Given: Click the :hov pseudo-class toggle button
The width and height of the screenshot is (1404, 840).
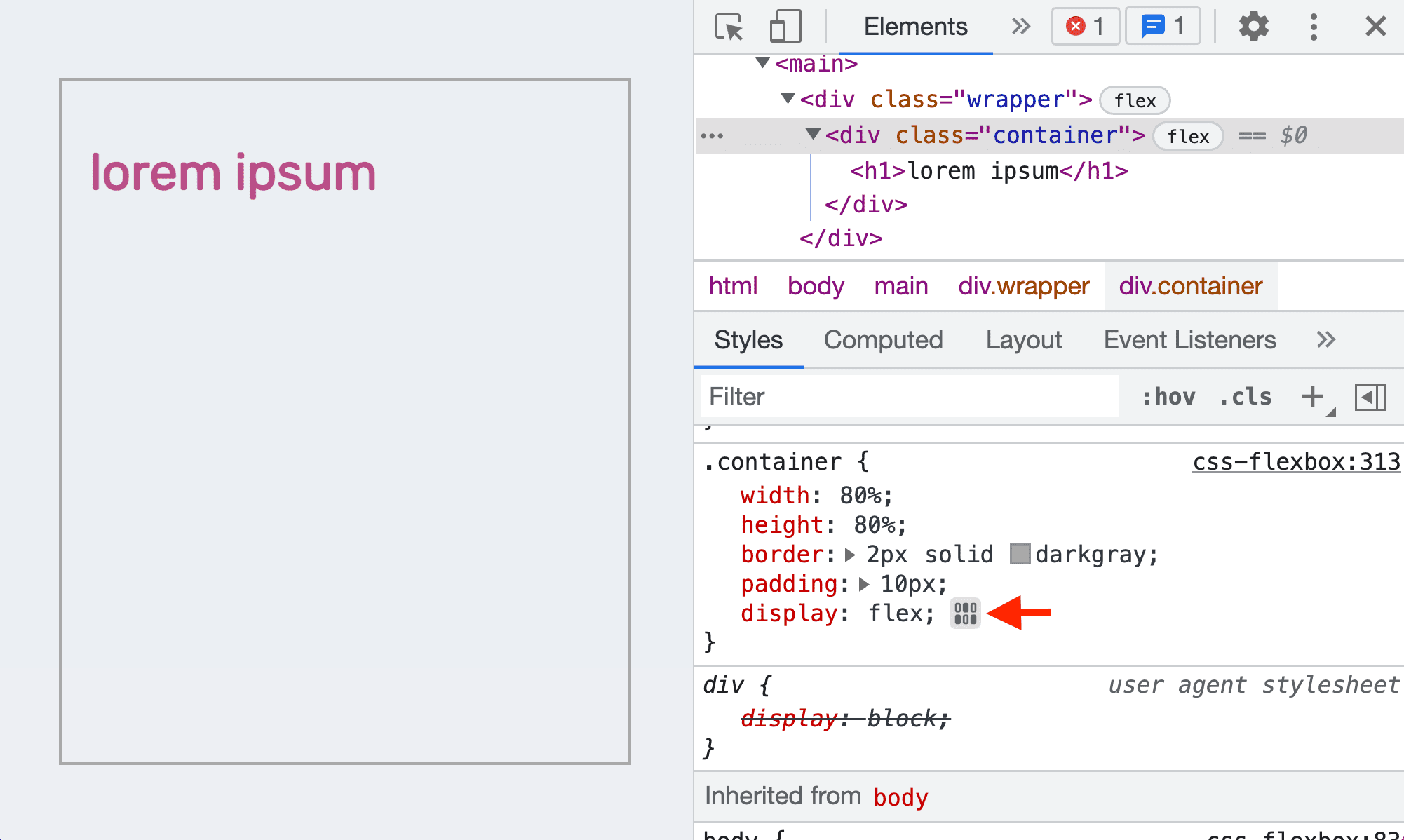Looking at the screenshot, I should 1166,396.
